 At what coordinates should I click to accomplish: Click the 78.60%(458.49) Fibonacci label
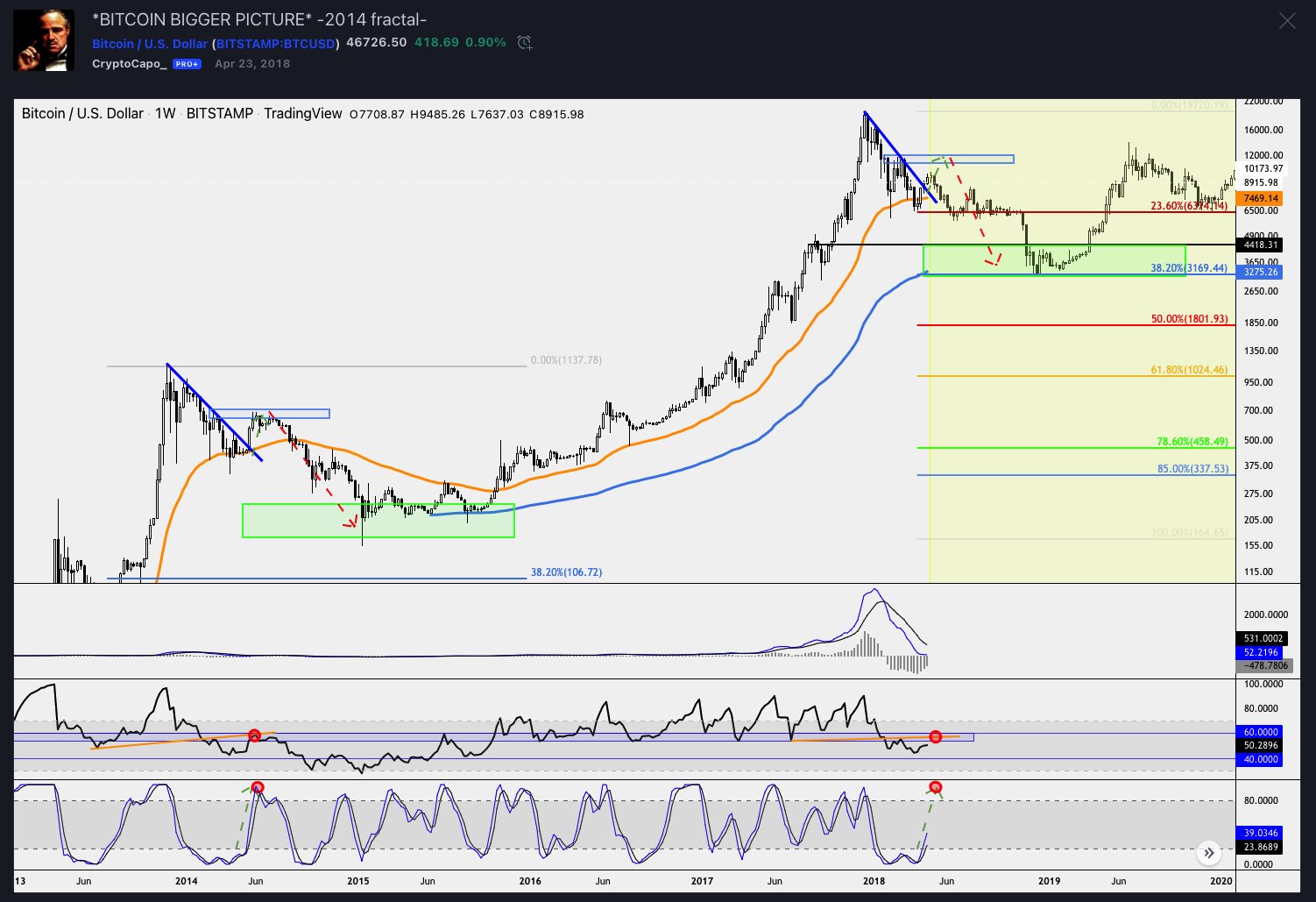(x=1192, y=442)
